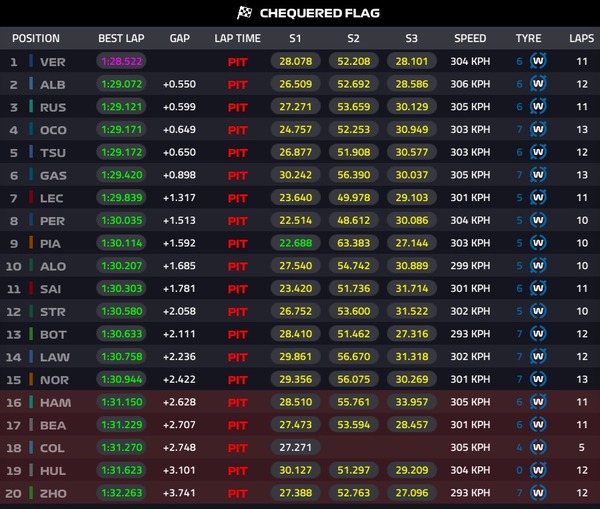Select the purple 1:28.522 best lap
600x509 pixels.
(x=121, y=61)
